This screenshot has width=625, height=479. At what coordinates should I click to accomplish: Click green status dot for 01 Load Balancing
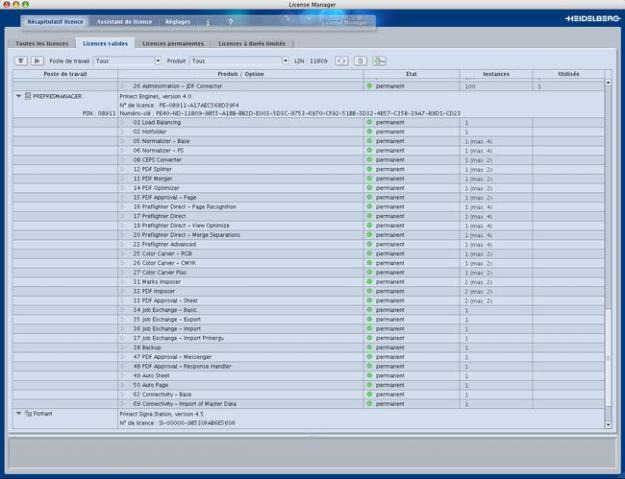[x=369, y=122]
